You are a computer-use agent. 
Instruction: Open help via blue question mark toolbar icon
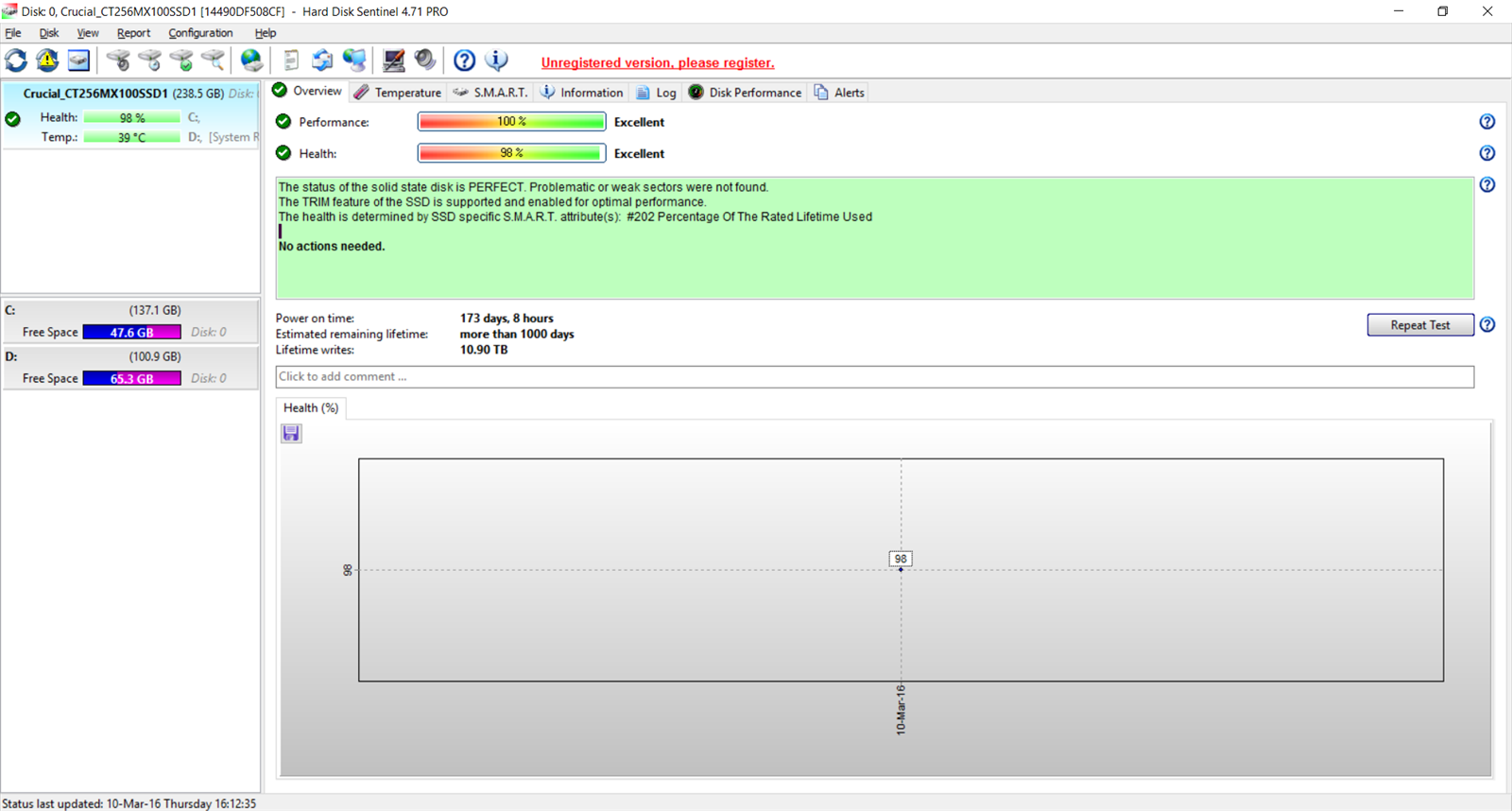(464, 60)
